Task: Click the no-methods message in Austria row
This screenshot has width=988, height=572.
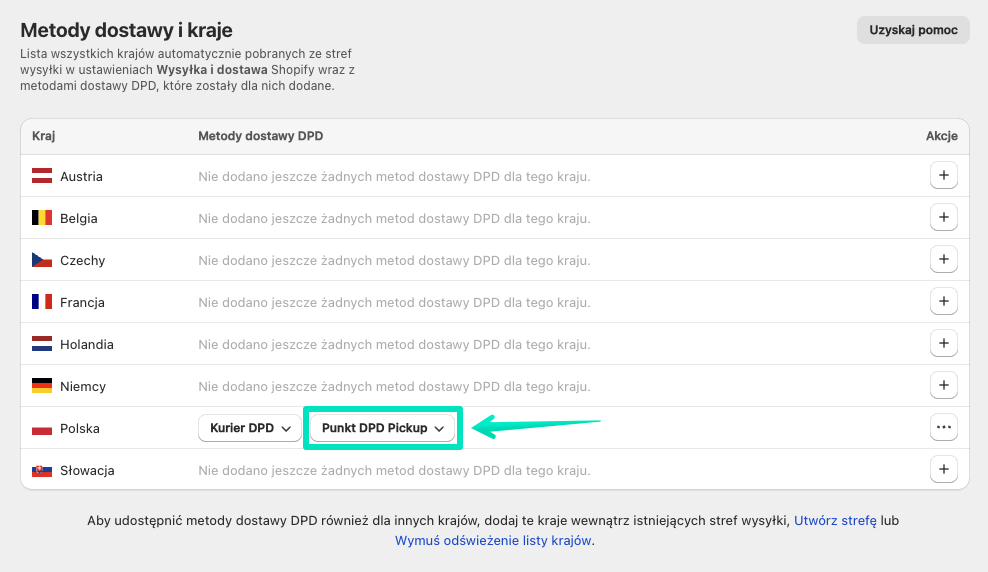Action: (394, 176)
